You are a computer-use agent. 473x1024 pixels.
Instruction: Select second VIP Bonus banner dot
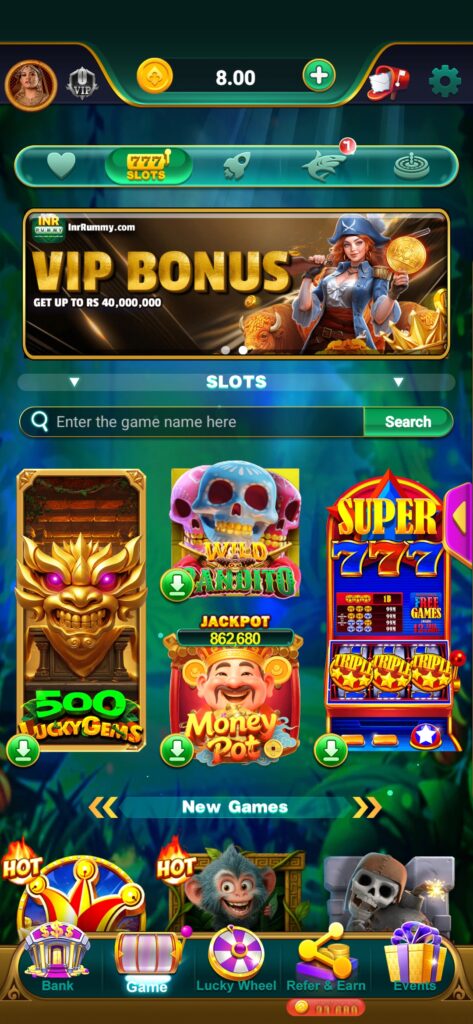243,350
